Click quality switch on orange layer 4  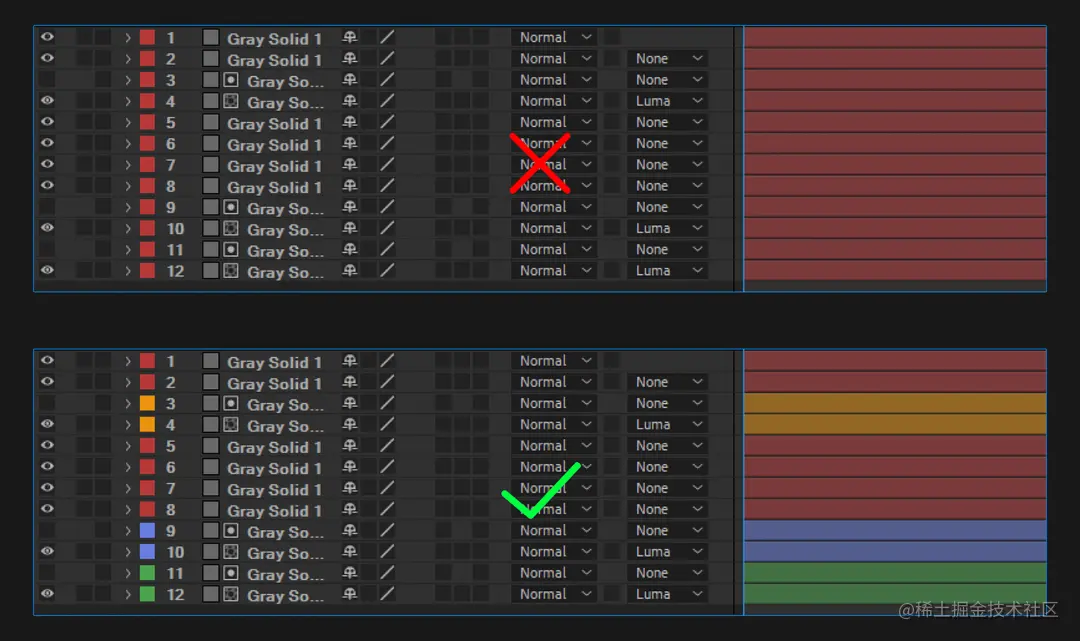pyautogui.click(x=388, y=425)
